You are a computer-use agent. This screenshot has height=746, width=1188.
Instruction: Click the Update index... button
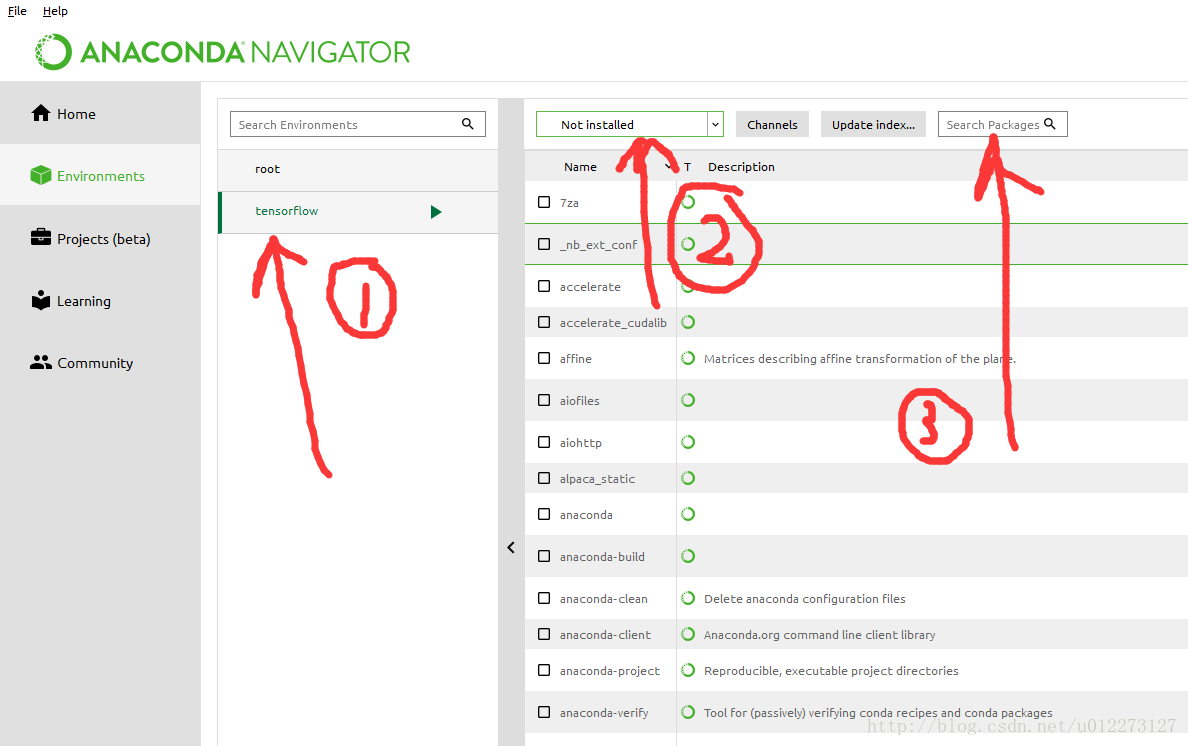[x=874, y=124]
